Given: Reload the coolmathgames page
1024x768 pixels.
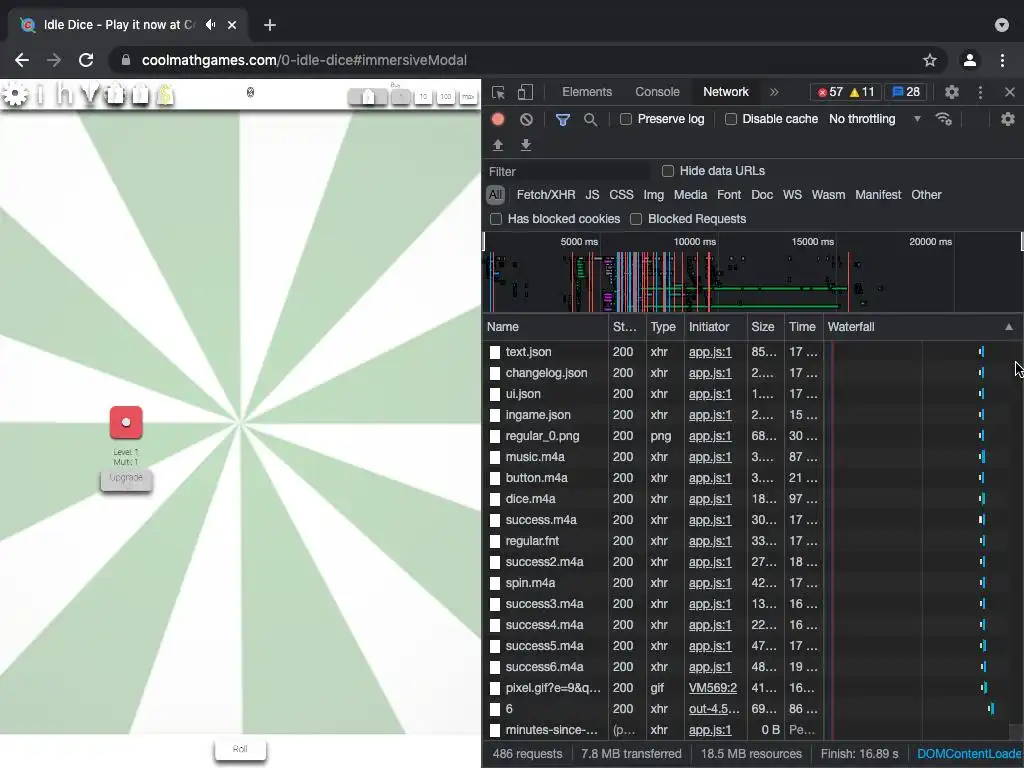Looking at the screenshot, I should (x=86, y=60).
